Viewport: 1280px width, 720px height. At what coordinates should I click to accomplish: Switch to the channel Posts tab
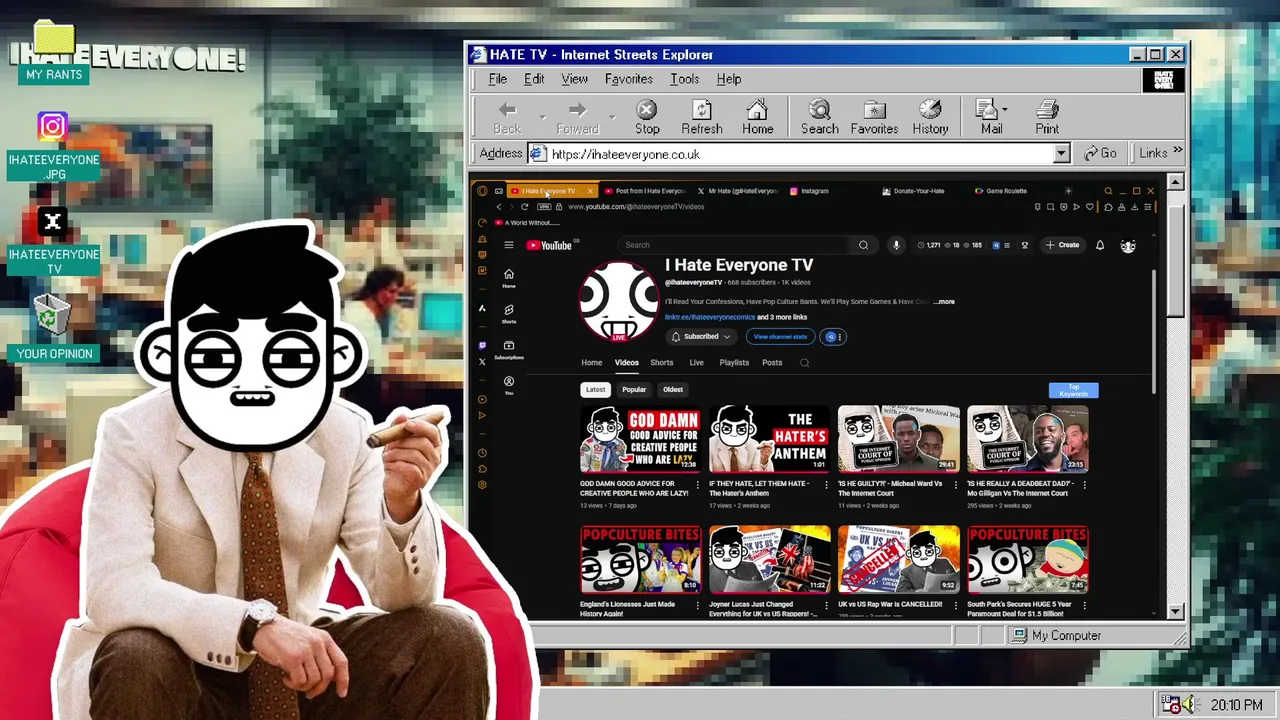click(772, 363)
